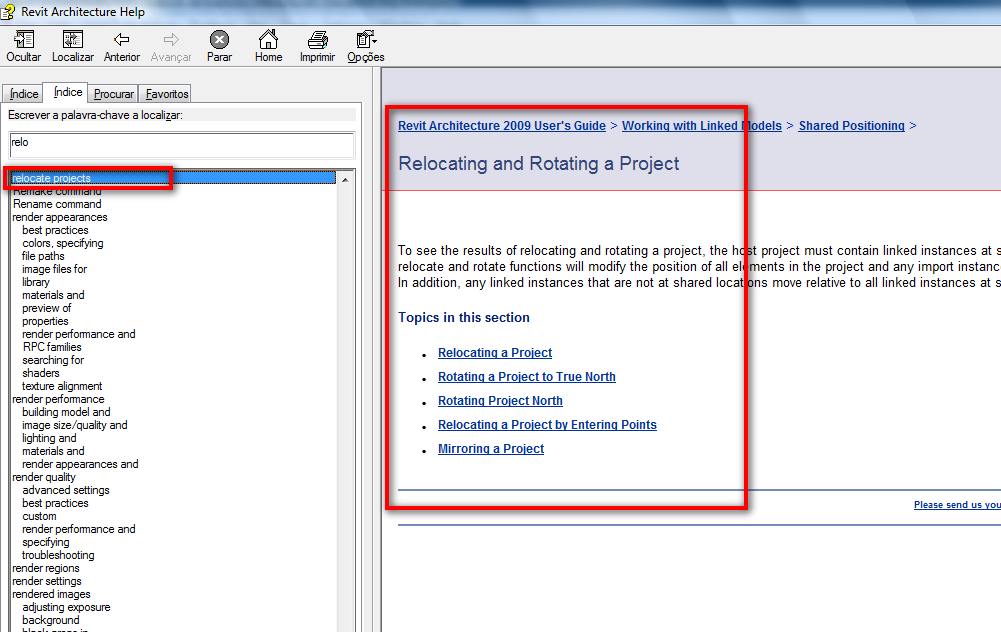Open the Favoritos tab
This screenshot has height=632, width=1001.
point(167,94)
